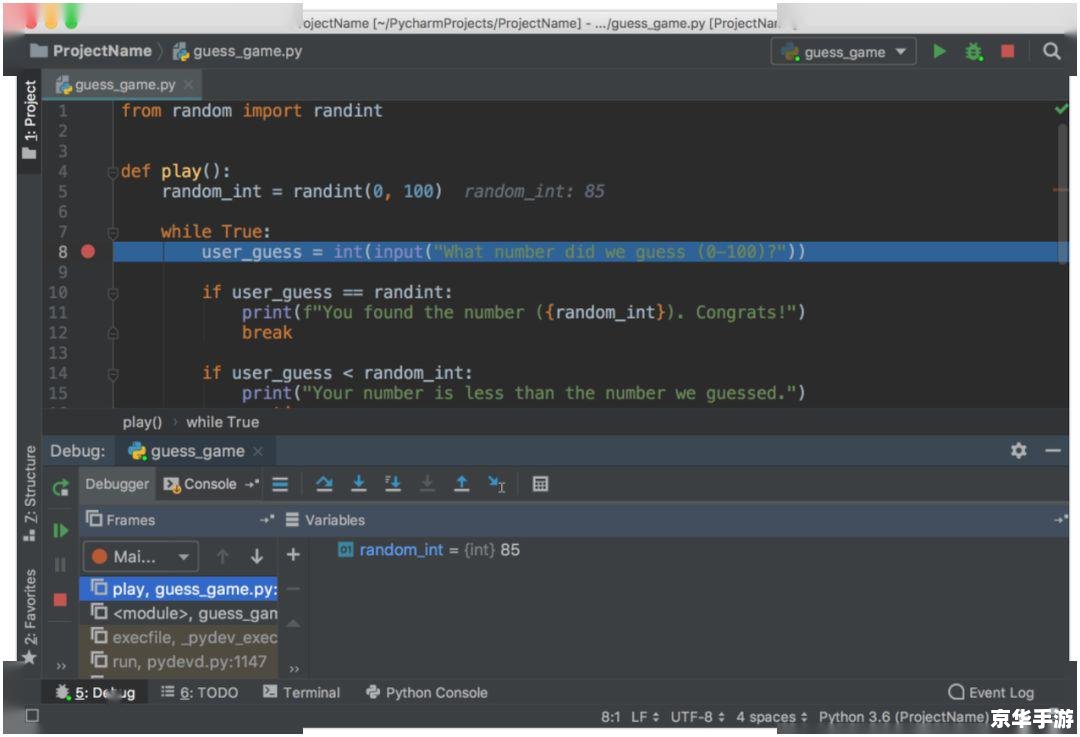Screen dimensions: 1080x737
Task: Click guess_game.py in the navigation breadcrumb
Action: [238, 51]
